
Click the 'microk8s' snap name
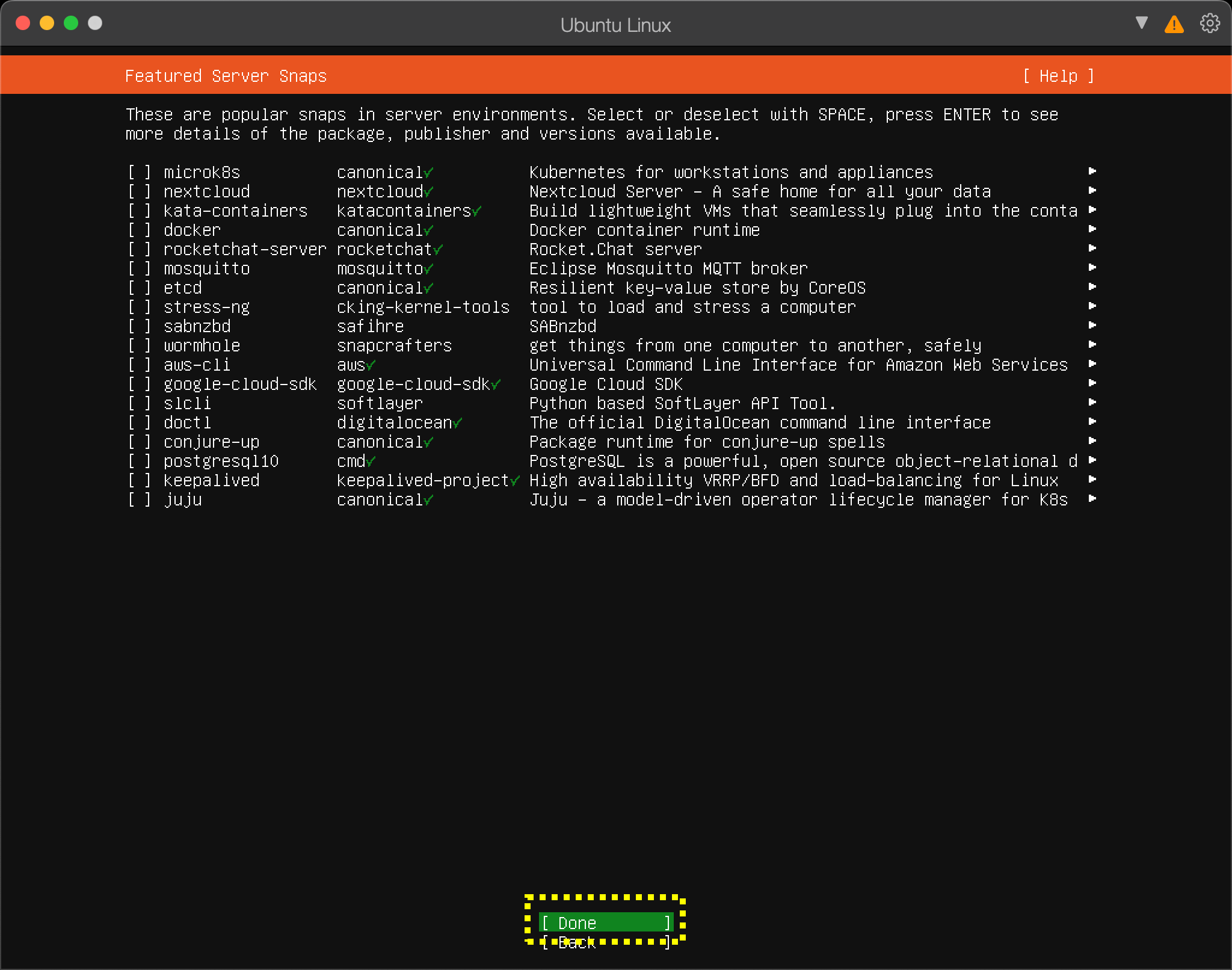pos(202,173)
